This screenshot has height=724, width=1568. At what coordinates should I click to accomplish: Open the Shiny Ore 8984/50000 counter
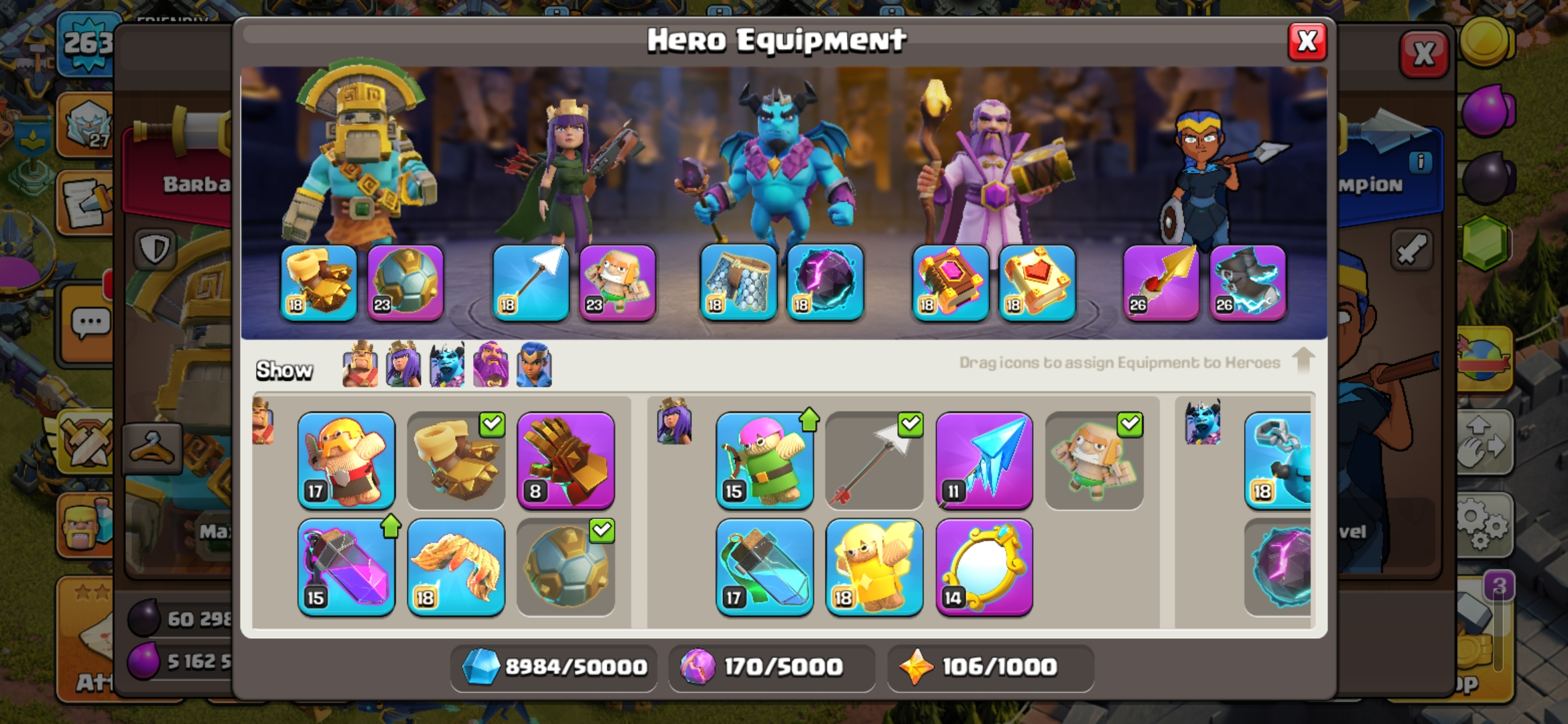click(x=554, y=667)
